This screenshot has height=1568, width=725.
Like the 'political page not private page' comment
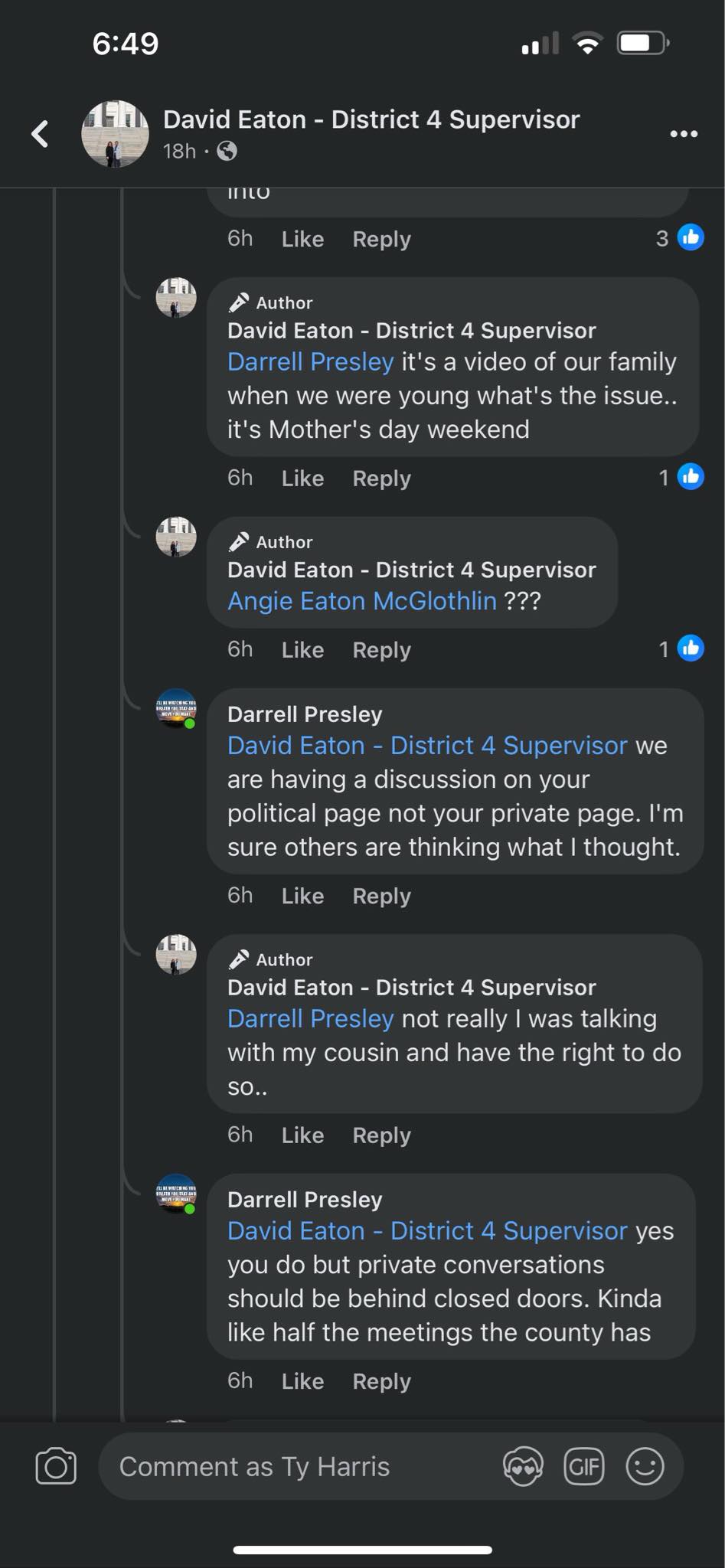302,896
